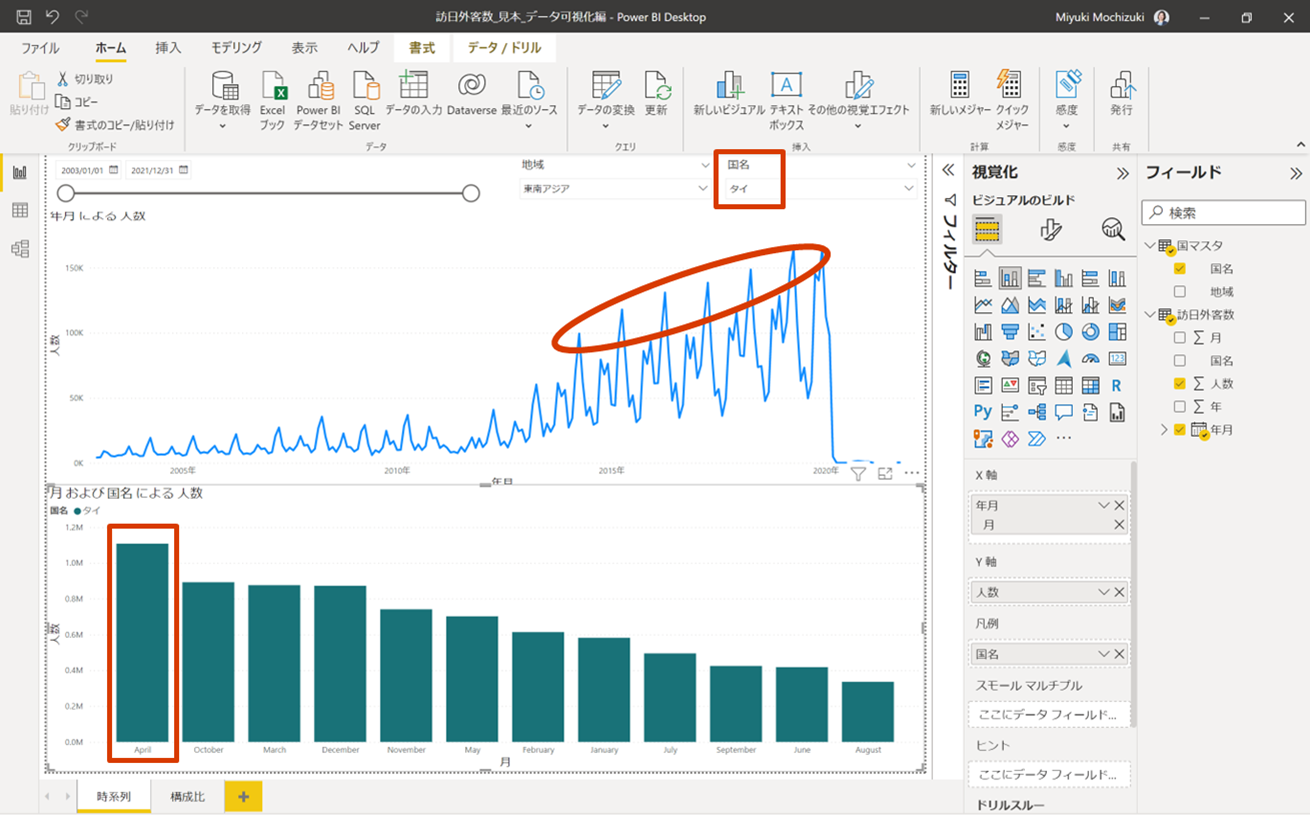Viewport: 1310px width, 815px height.
Task: Open the データ / ドリル ribbon tab
Action: point(504,47)
